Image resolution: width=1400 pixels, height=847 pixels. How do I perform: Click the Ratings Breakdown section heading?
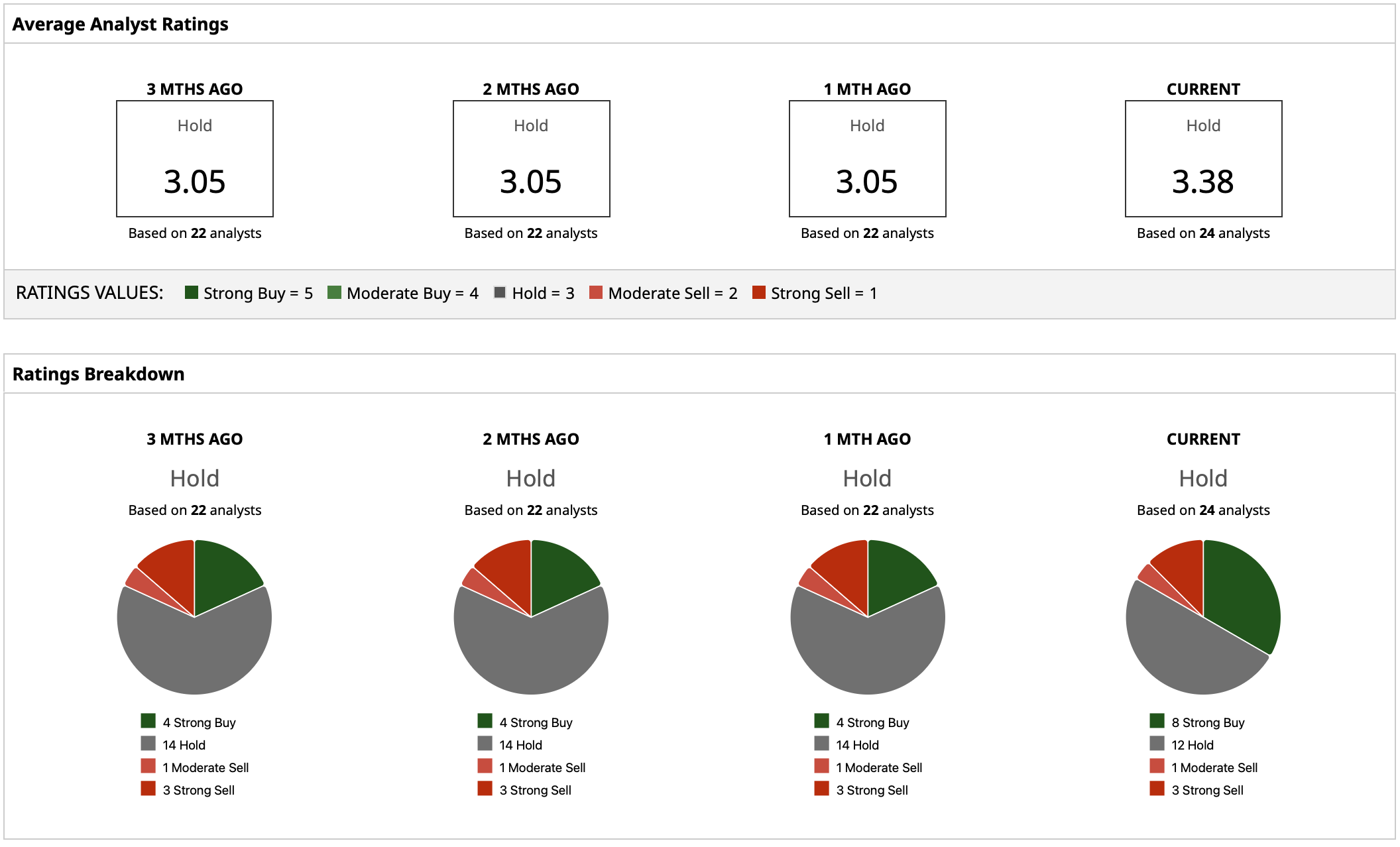tap(98, 374)
